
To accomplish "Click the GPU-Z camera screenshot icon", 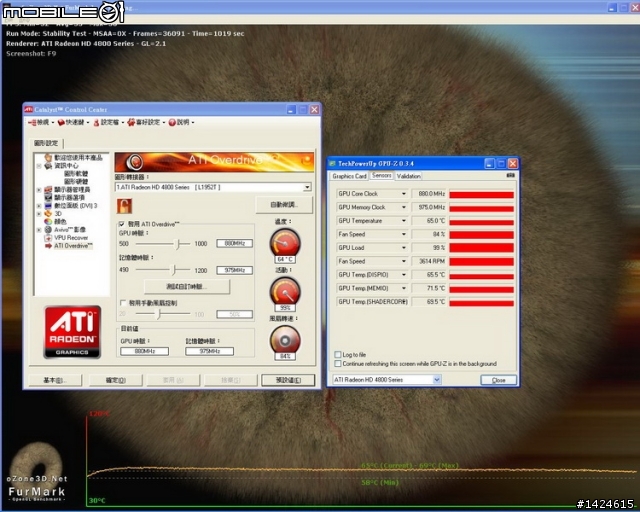I will [510, 175].
